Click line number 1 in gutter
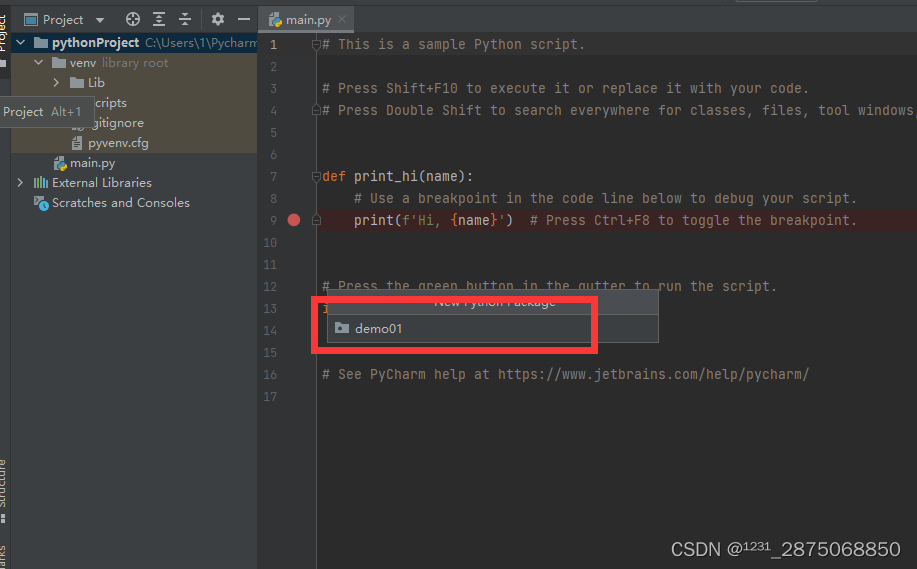 [273, 44]
